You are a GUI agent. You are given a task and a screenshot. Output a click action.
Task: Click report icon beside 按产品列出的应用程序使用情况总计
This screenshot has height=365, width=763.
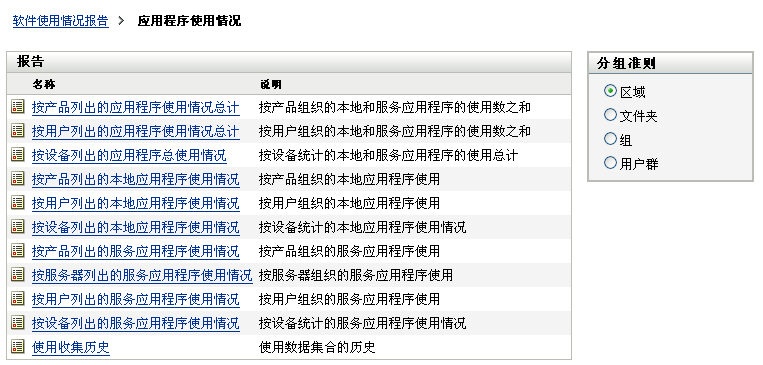coord(18,107)
